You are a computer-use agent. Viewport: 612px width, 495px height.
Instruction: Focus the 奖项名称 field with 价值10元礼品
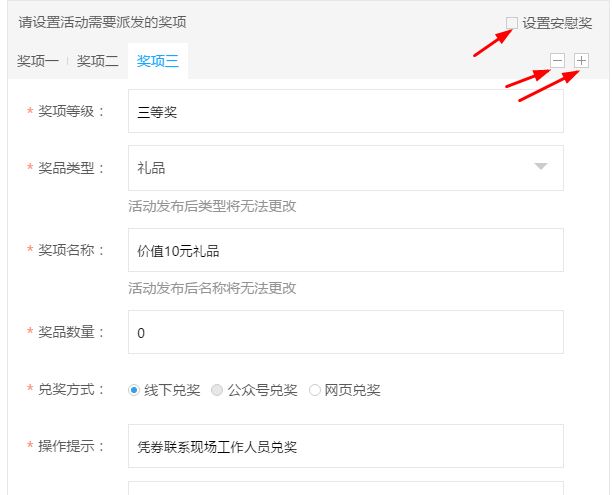346,250
